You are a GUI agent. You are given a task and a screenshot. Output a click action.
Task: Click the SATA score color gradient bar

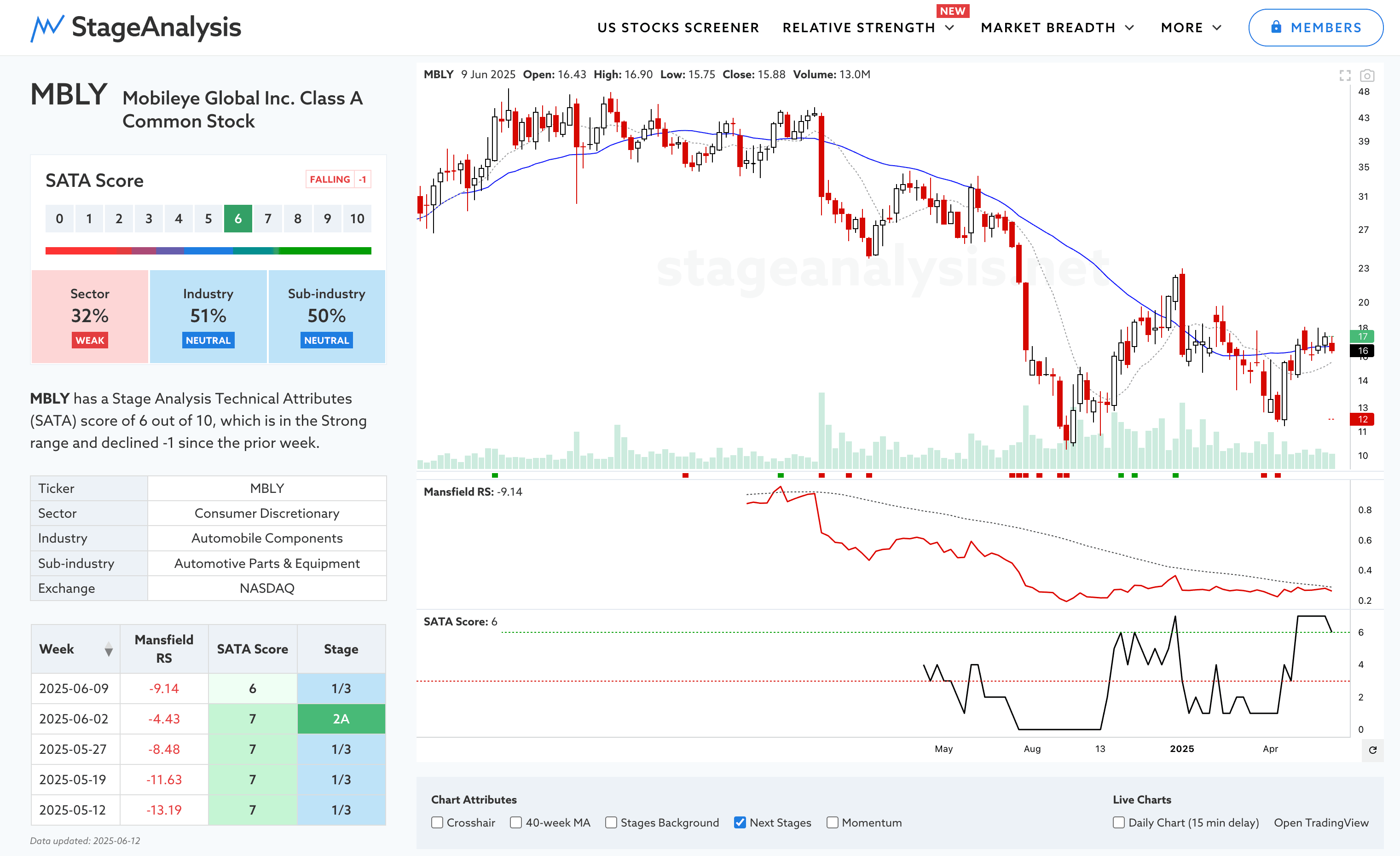click(x=208, y=250)
